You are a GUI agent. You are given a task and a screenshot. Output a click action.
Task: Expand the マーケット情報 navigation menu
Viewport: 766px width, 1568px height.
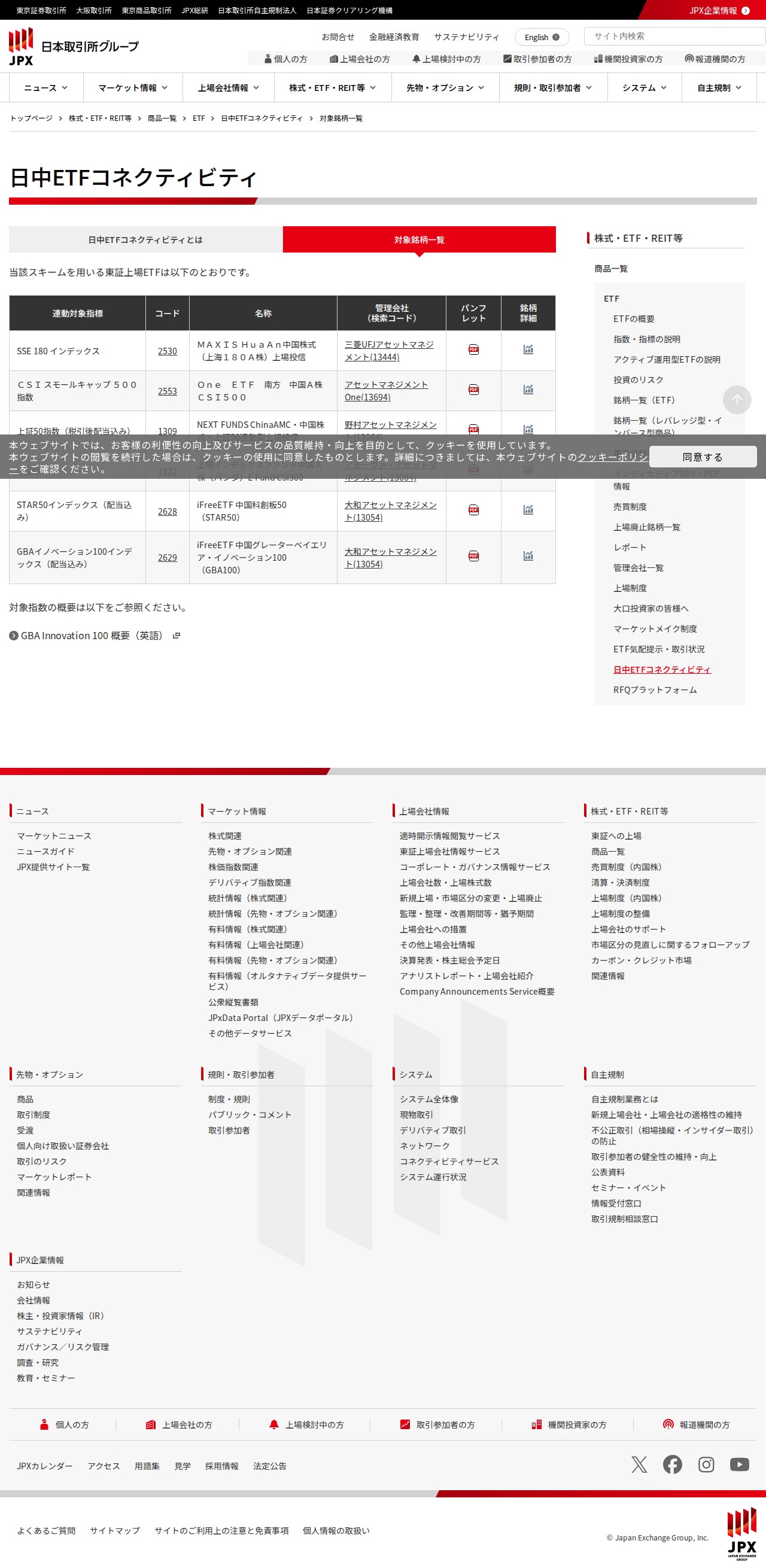click(x=133, y=87)
